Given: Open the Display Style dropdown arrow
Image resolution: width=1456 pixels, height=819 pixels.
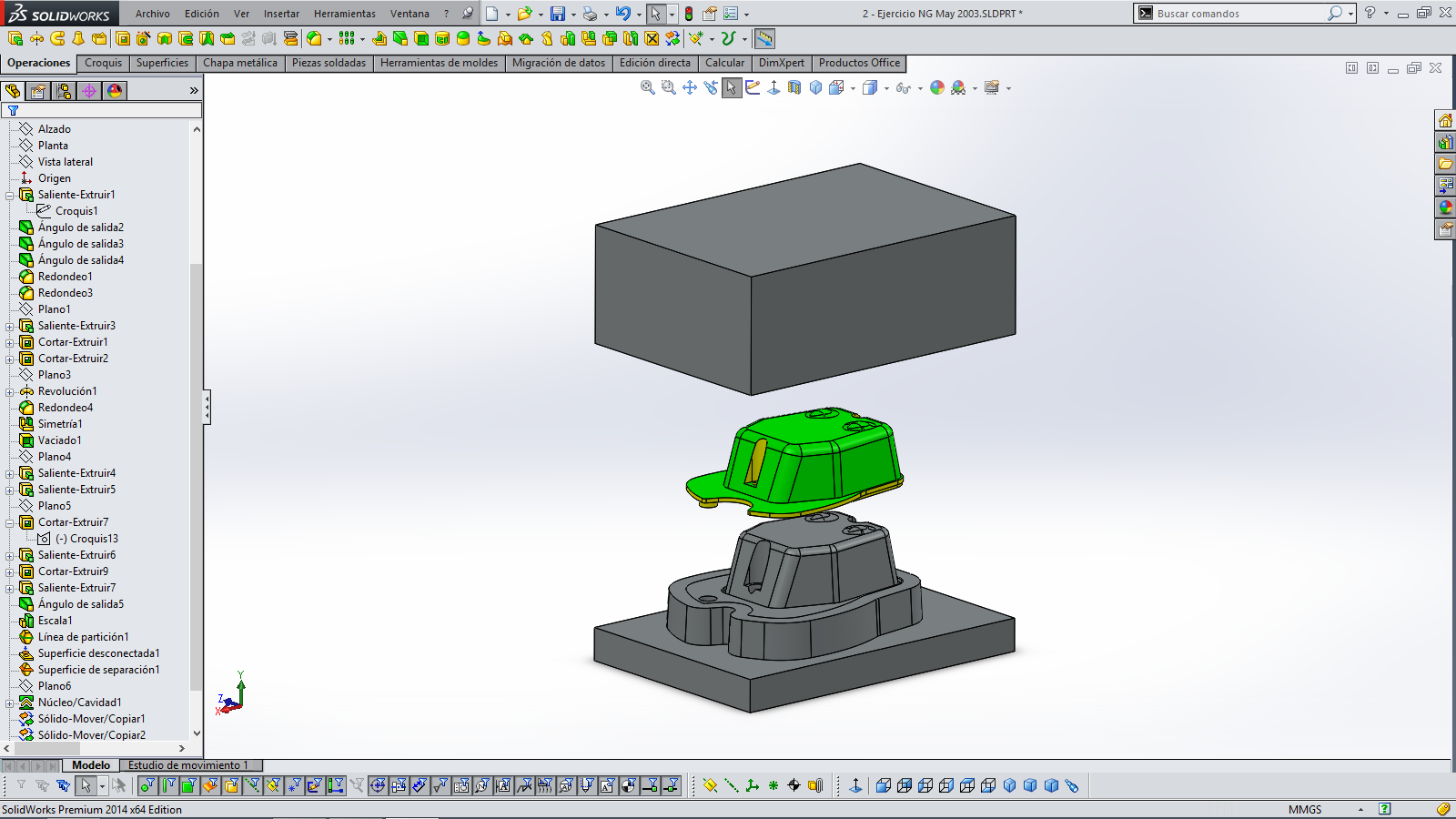Looking at the screenshot, I should click(886, 89).
